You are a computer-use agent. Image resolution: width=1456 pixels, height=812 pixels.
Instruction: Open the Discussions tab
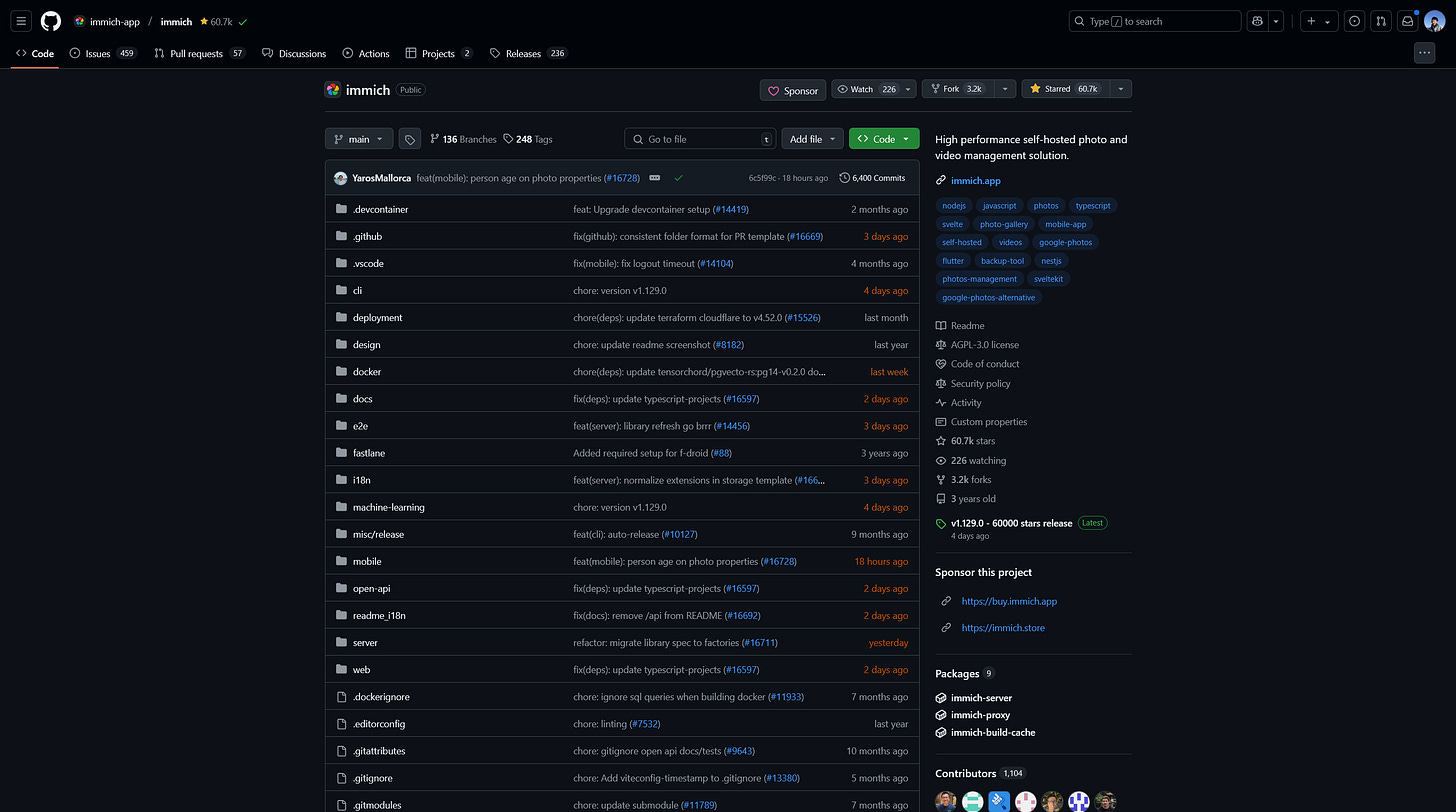click(294, 53)
